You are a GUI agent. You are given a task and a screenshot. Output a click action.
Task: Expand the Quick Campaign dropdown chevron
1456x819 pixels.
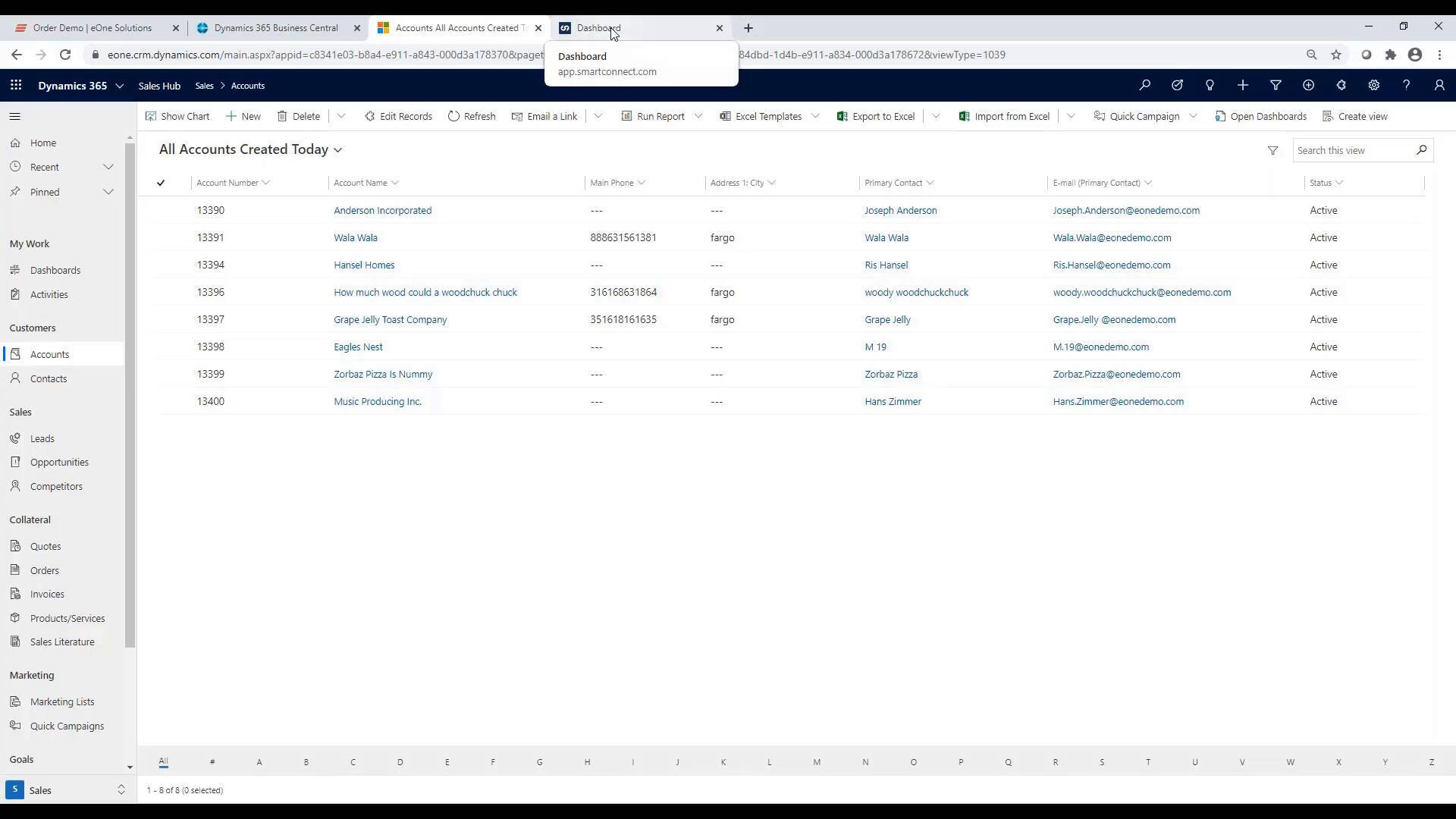(1194, 116)
